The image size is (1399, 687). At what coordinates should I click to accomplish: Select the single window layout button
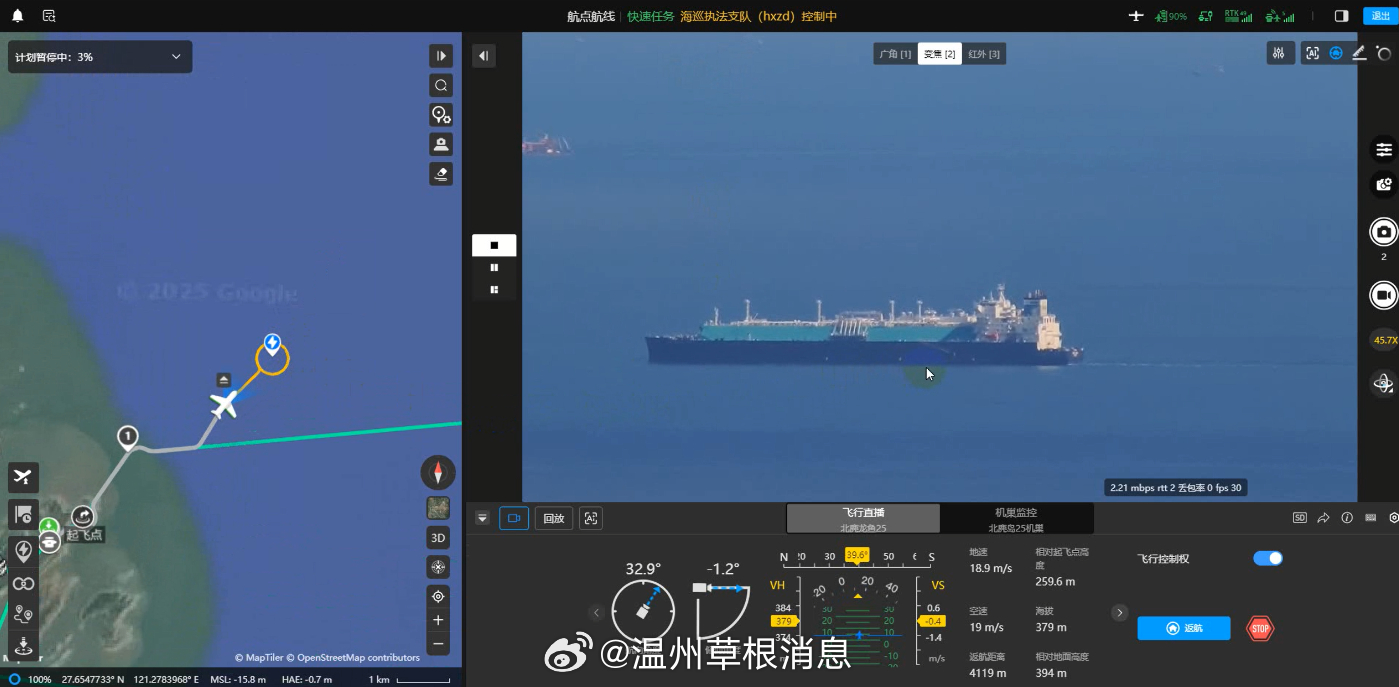[494, 245]
